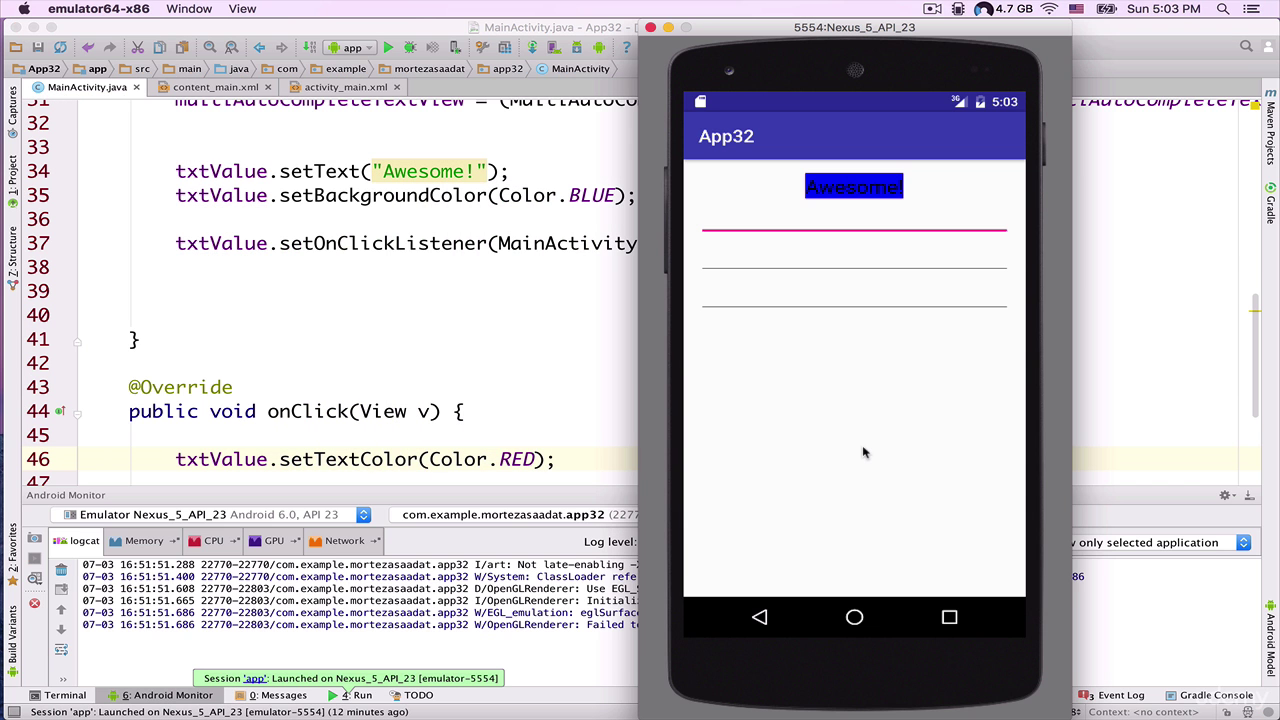Click the screen capture camera icon
This screenshot has width=1280, height=720.
[x=35, y=538]
